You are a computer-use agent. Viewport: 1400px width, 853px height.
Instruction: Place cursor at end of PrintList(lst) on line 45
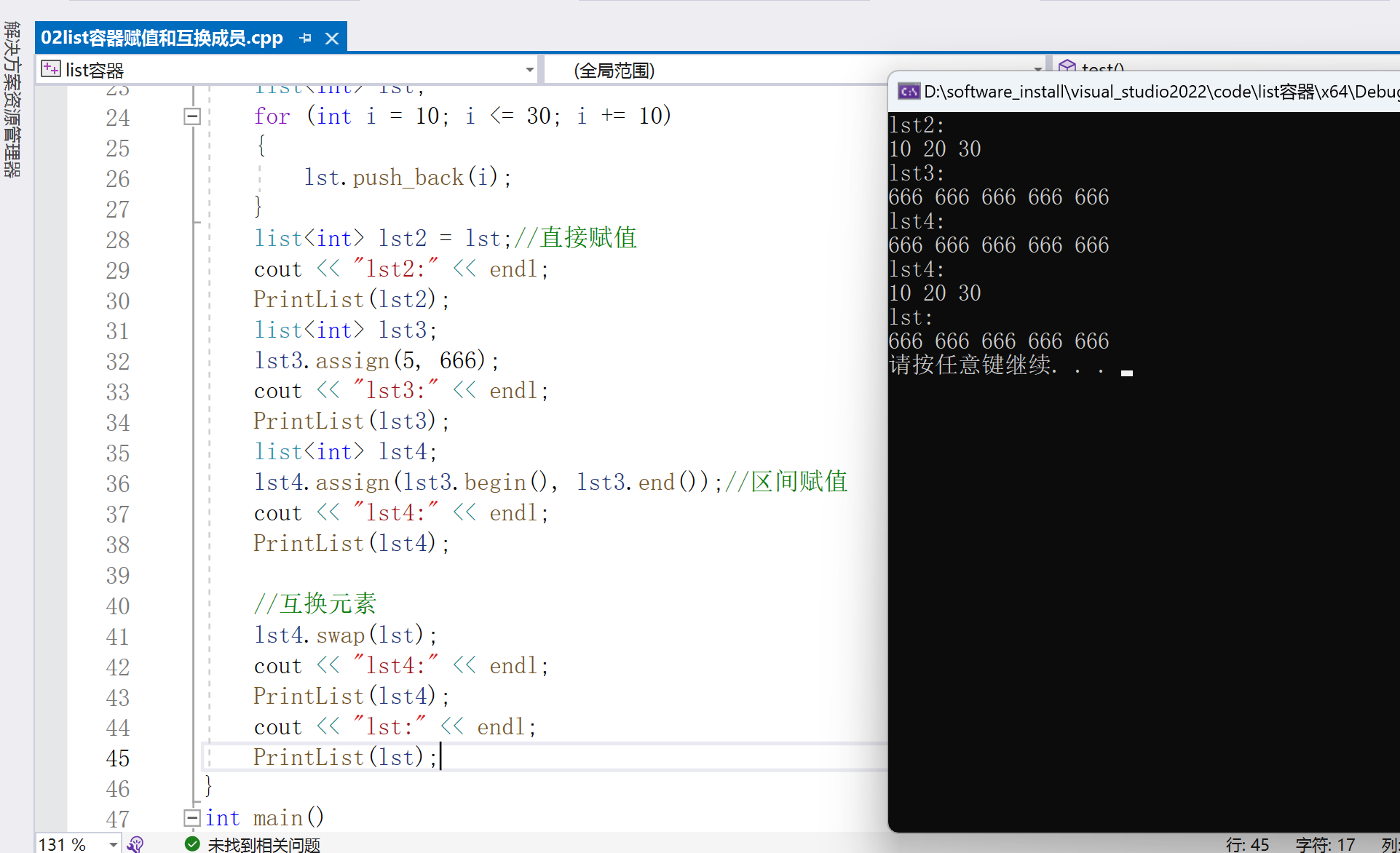click(440, 757)
